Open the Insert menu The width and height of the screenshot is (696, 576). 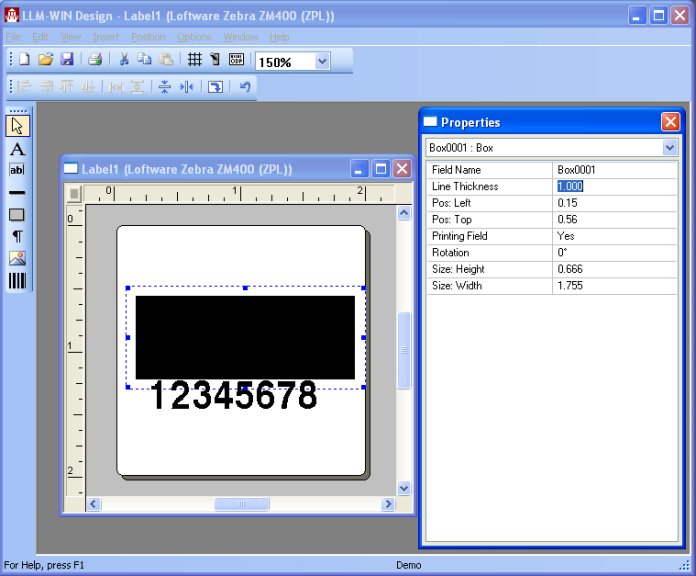coord(106,37)
